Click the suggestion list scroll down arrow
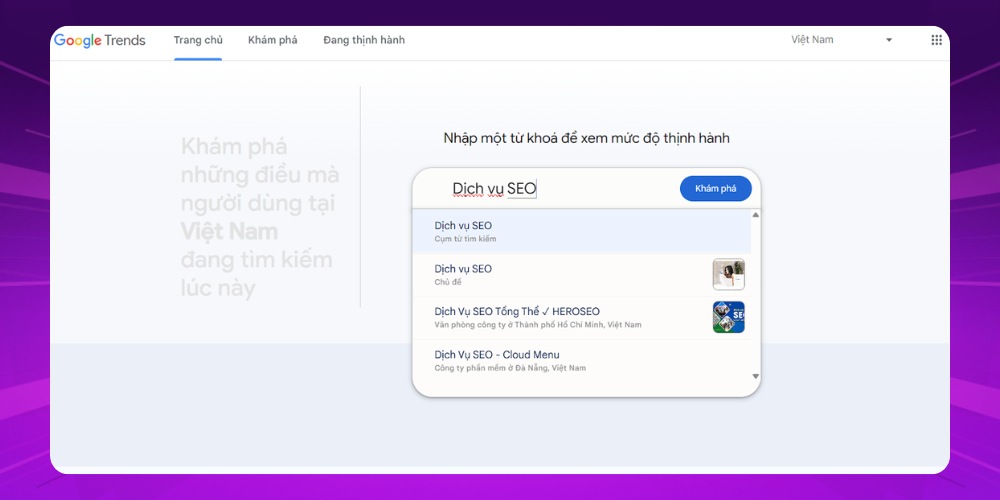The image size is (1000, 500). 756,376
